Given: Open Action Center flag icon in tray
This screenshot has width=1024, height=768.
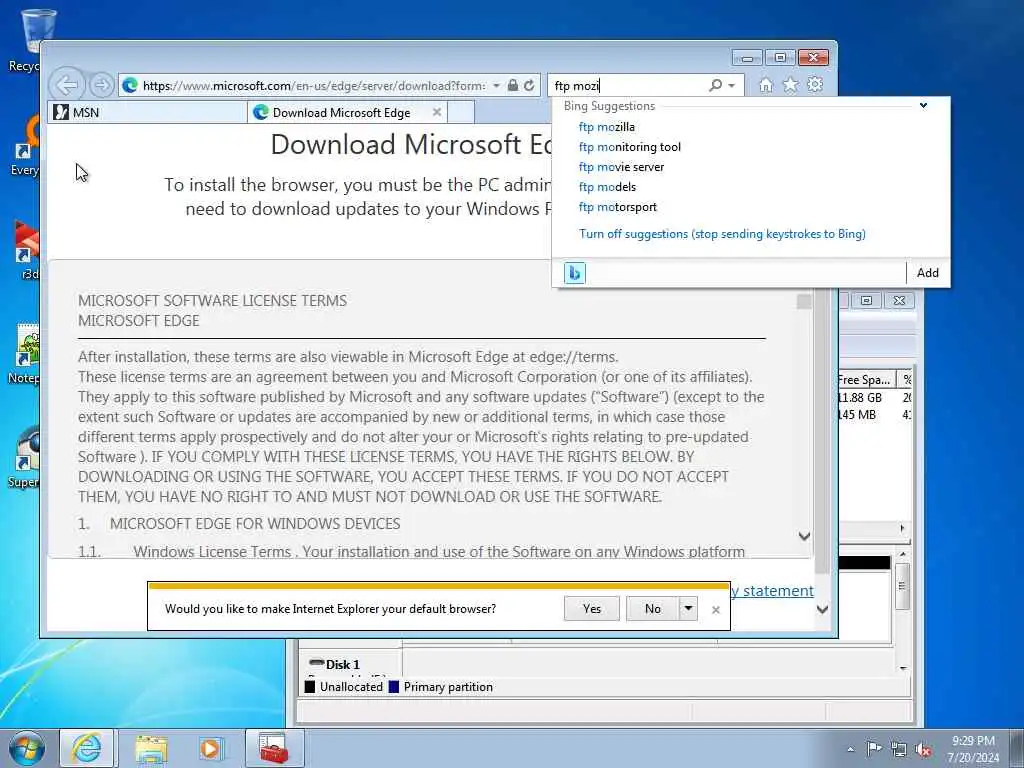Looking at the screenshot, I should 874,748.
